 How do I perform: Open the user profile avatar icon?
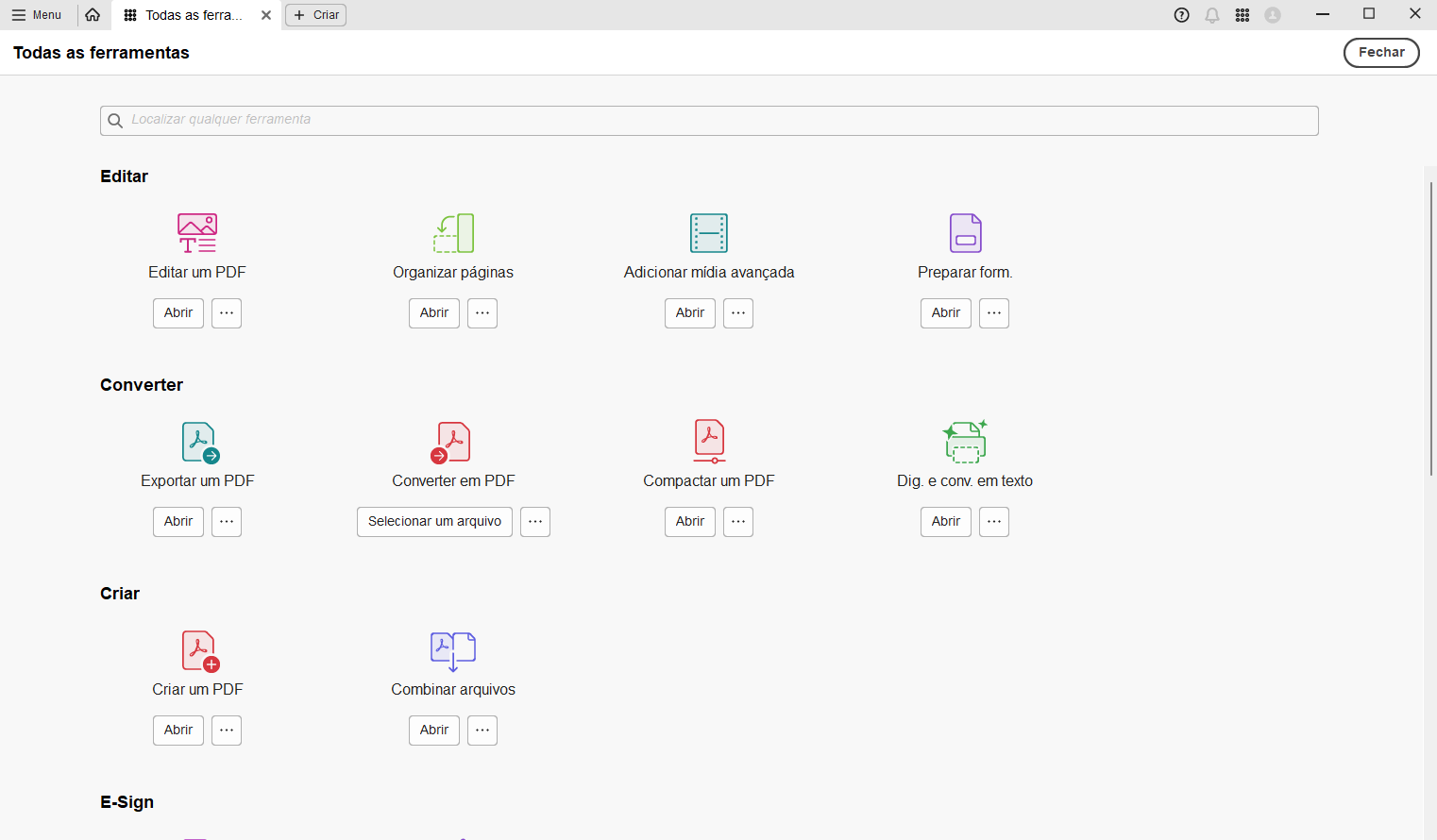[1273, 15]
